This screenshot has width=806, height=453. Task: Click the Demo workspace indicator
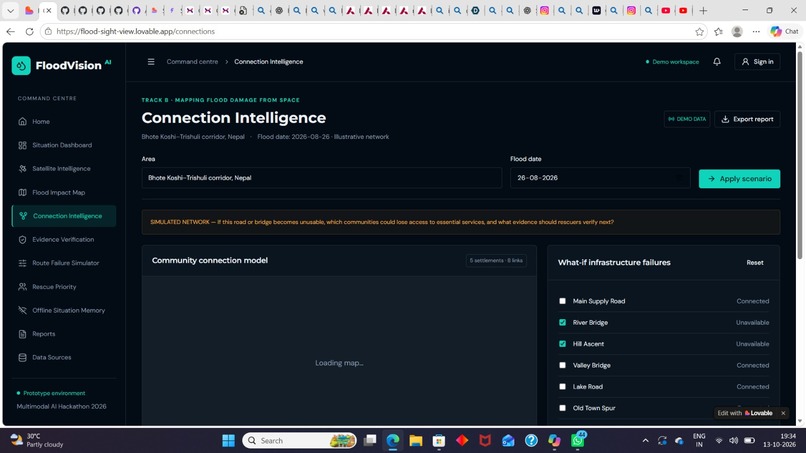(672, 62)
